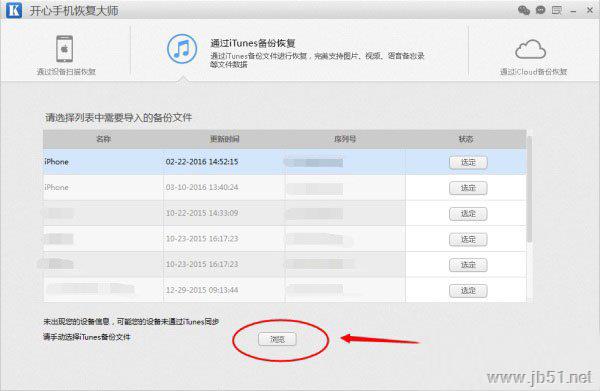The width and height of the screenshot is (600, 391).
Task: Sort by 名称 column header
Action: pyautogui.click(x=103, y=139)
